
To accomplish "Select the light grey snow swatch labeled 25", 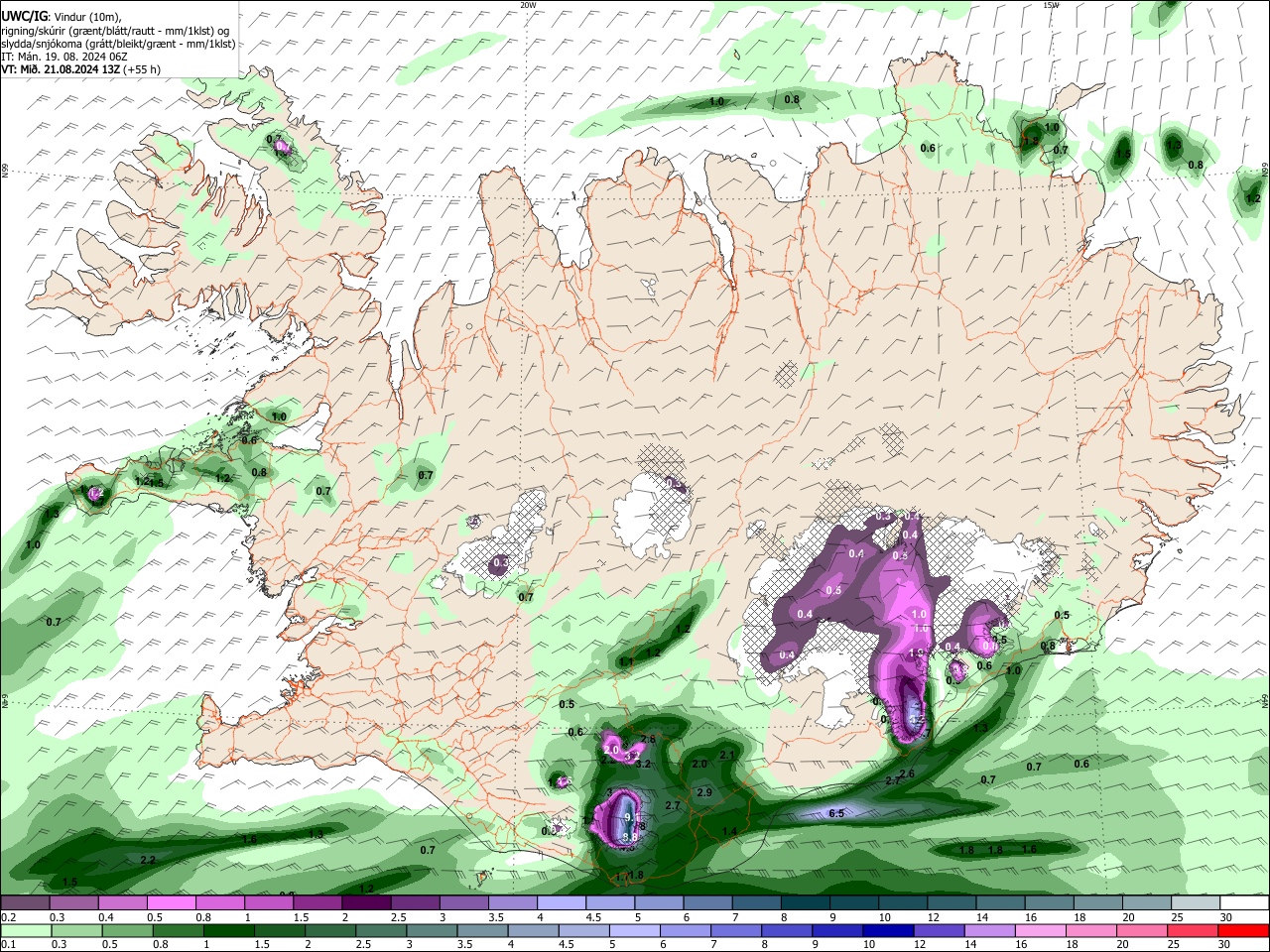I will click(1197, 902).
